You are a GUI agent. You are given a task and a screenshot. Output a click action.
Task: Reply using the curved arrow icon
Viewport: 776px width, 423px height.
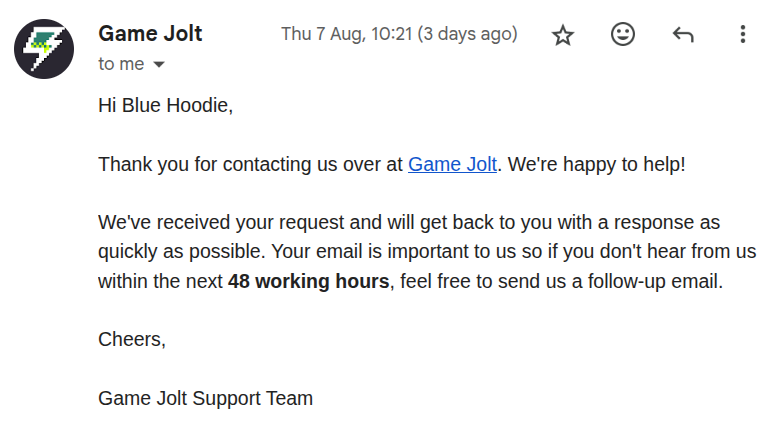(683, 35)
